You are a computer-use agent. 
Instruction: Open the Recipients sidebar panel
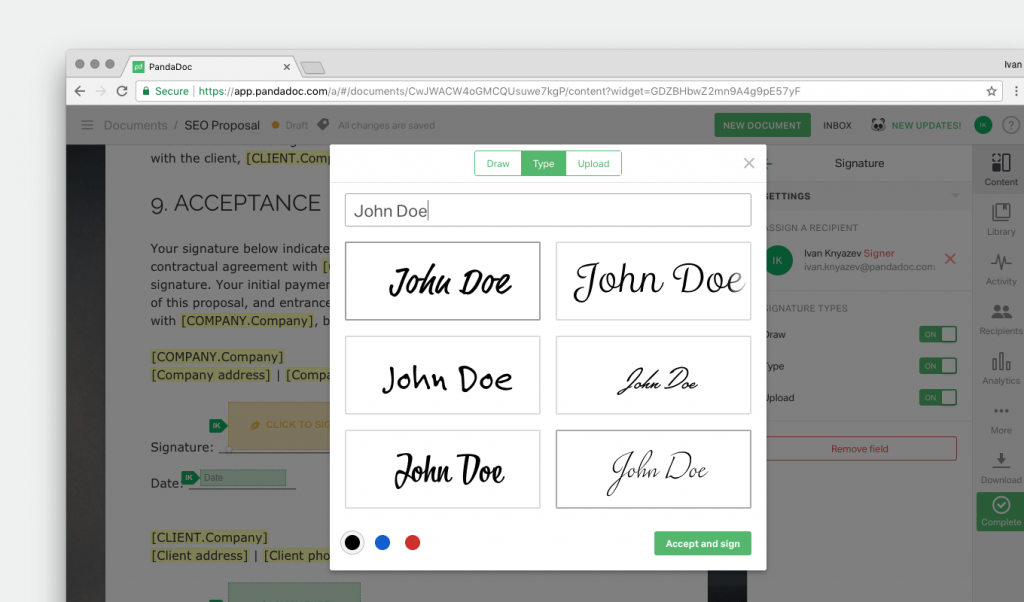(1000, 319)
